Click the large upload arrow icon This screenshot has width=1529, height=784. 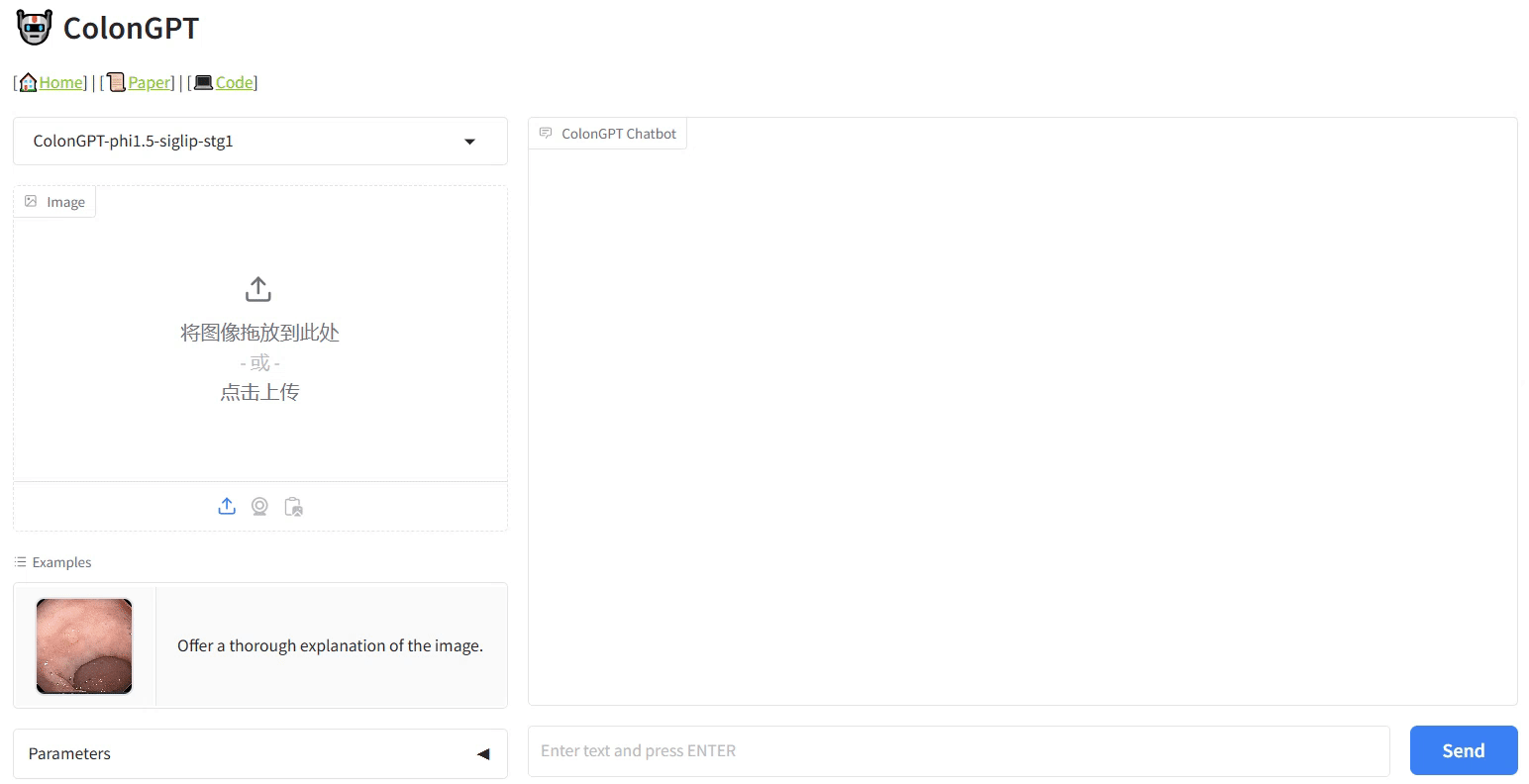click(x=258, y=289)
